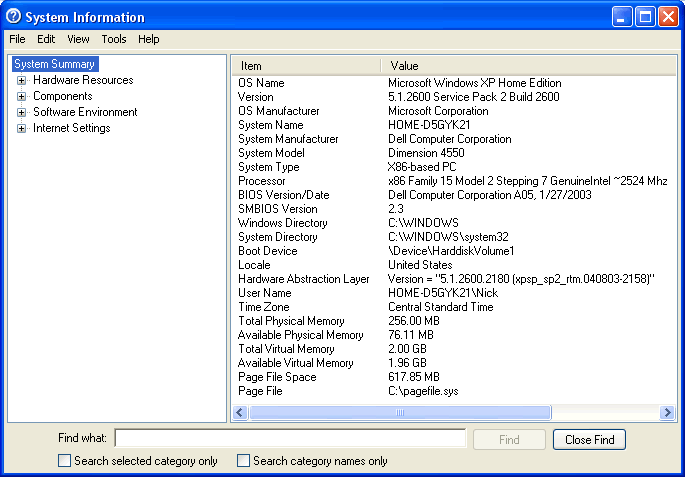Select the Version row item
685x477 pixels.
pyautogui.click(x=454, y=97)
